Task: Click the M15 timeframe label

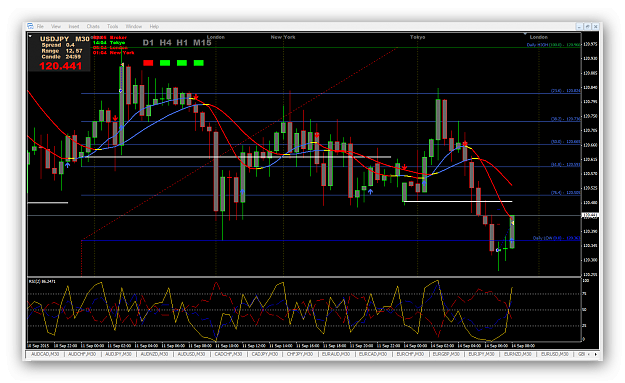Action: click(202, 43)
